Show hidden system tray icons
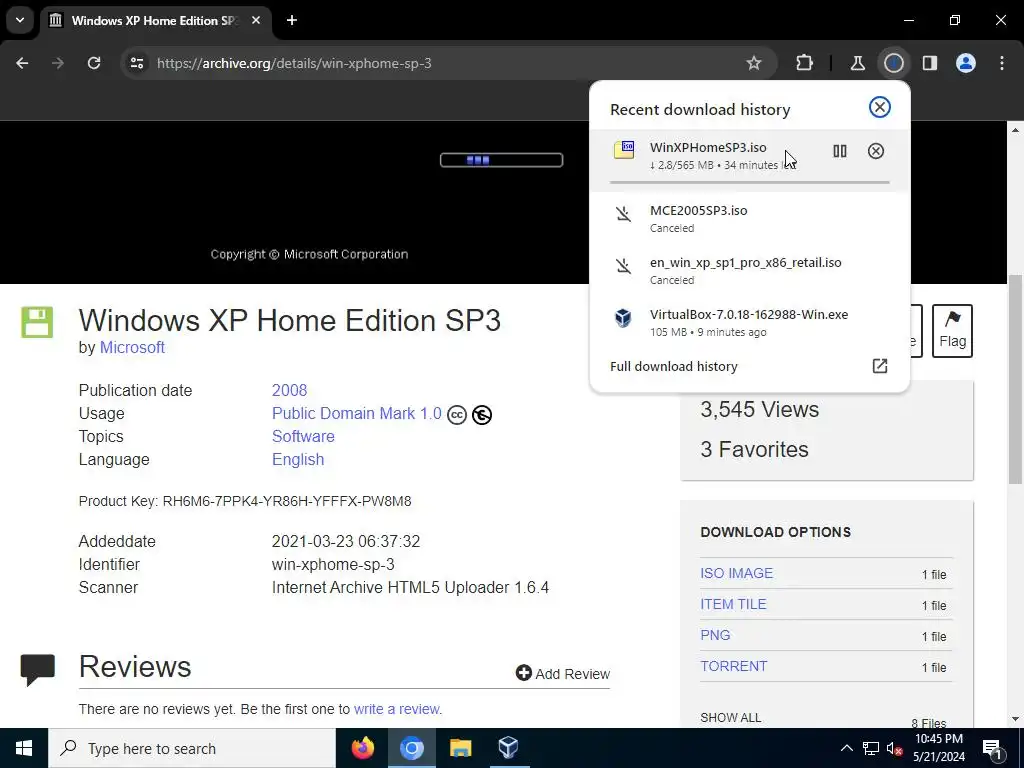The height and width of the screenshot is (768, 1024). click(x=846, y=748)
